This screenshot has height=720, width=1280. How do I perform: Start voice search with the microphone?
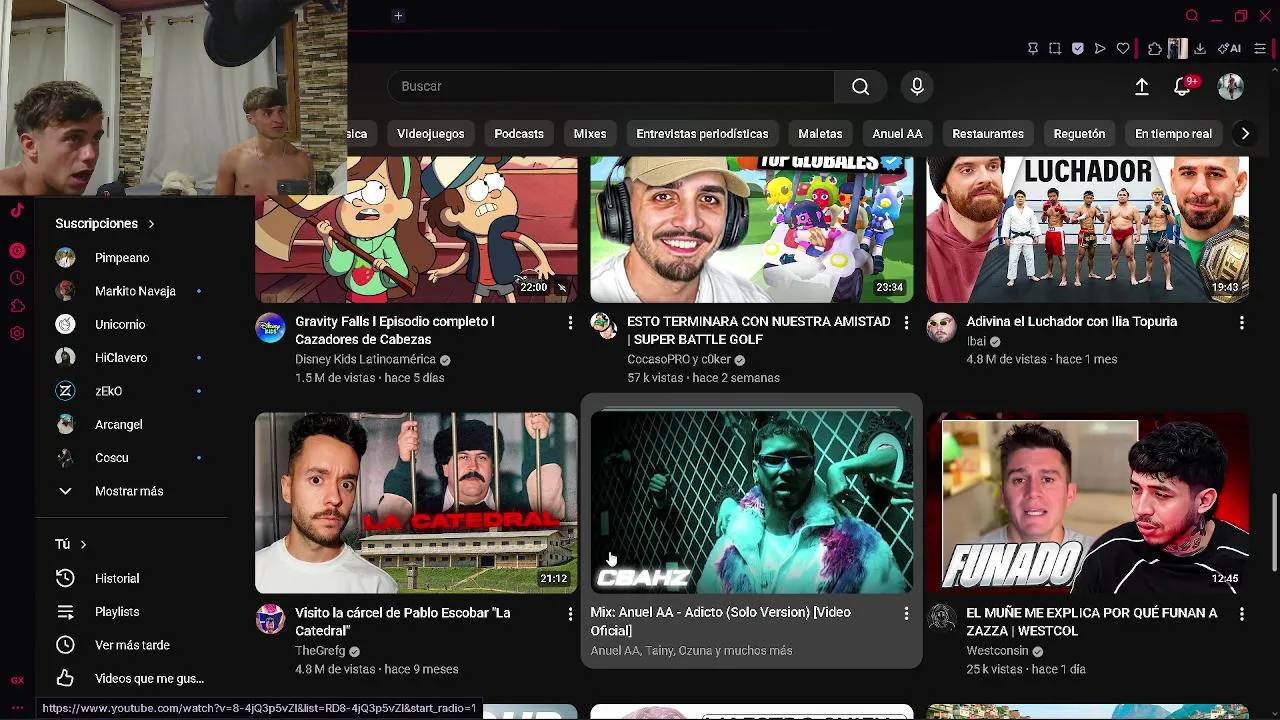point(917,86)
